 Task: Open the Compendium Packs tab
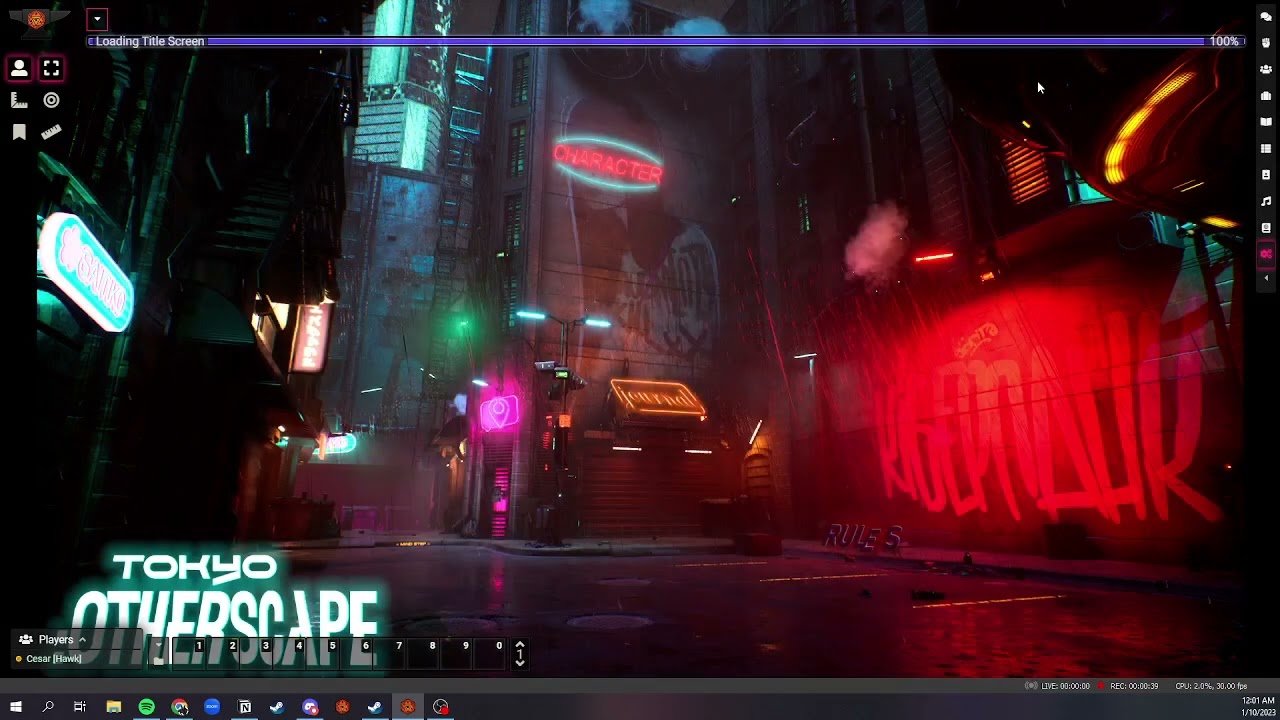(x=1266, y=228)
